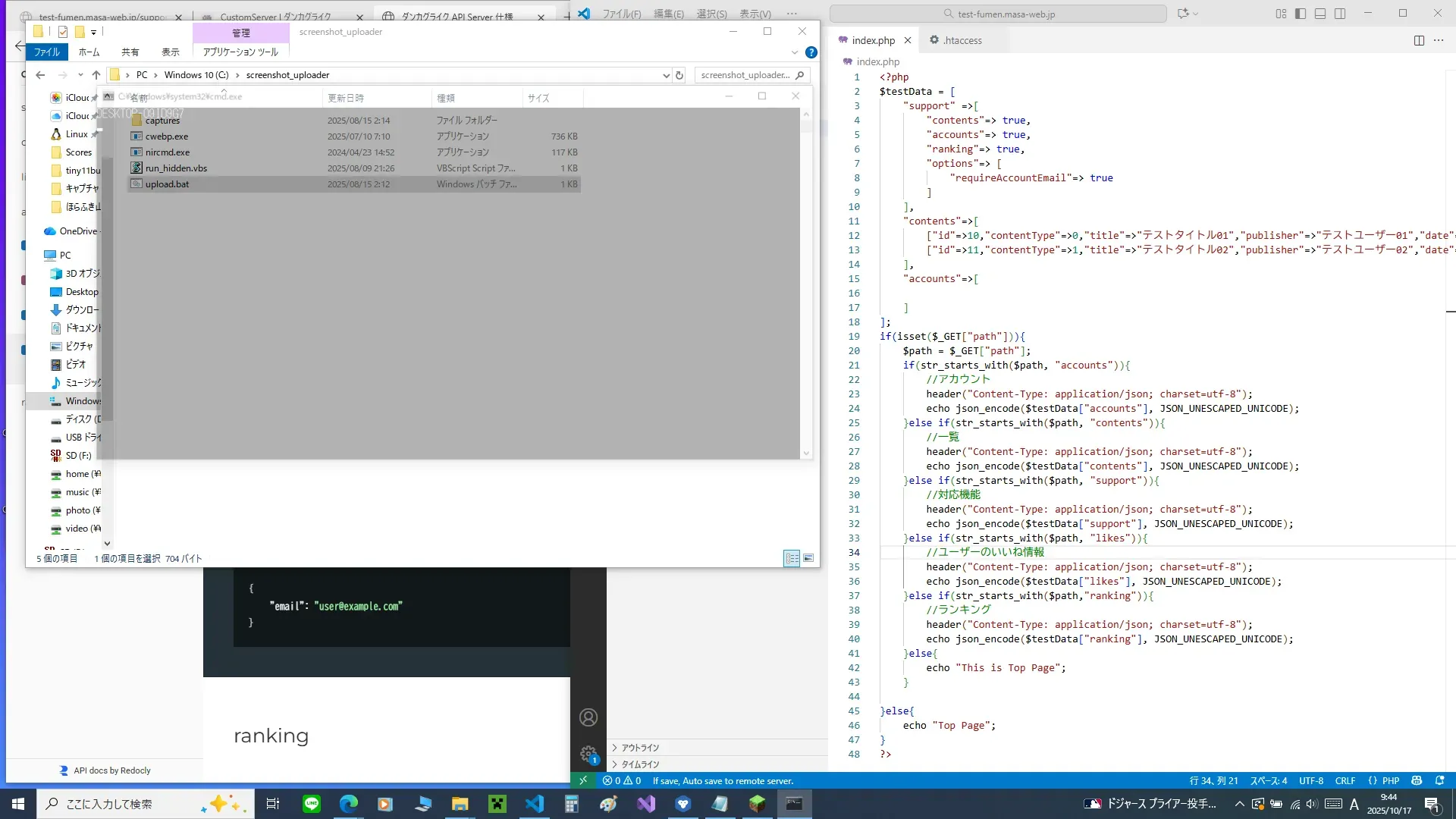Toggle VS Code primary side bar visibility
This screenshot has height=819, width=1456.
pos(1301,14)
